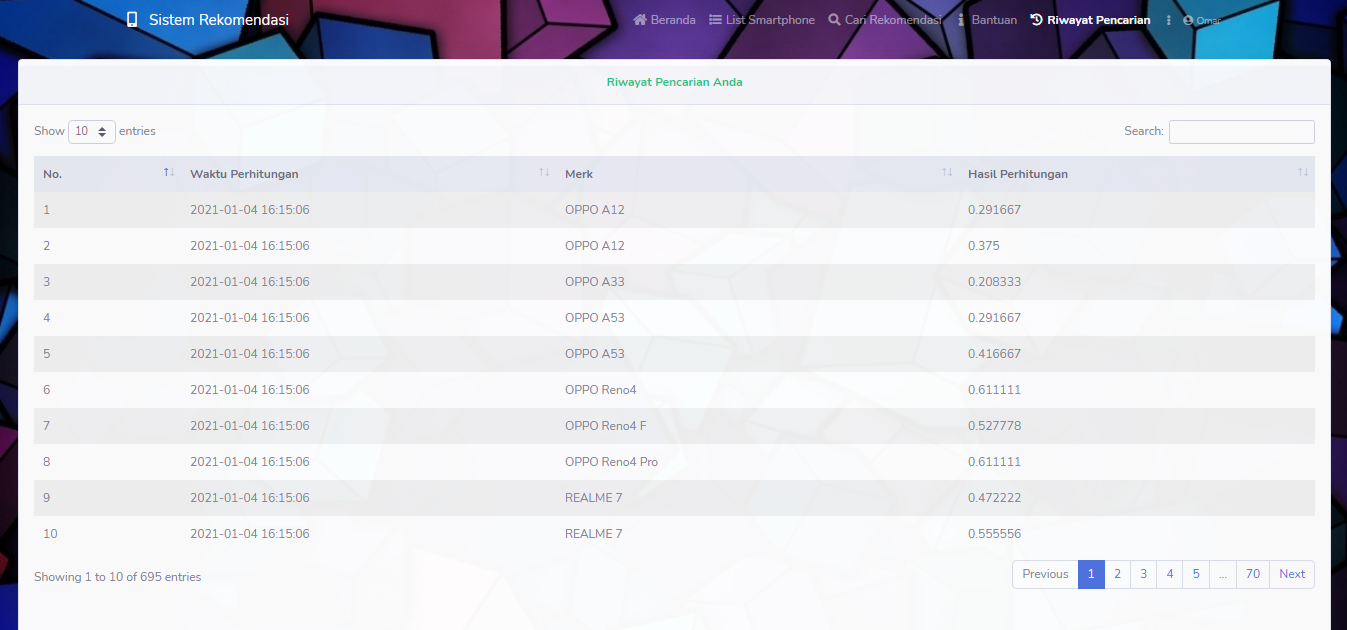
Task: Go to Cari Rekomendasi
Action: [885, 20]
